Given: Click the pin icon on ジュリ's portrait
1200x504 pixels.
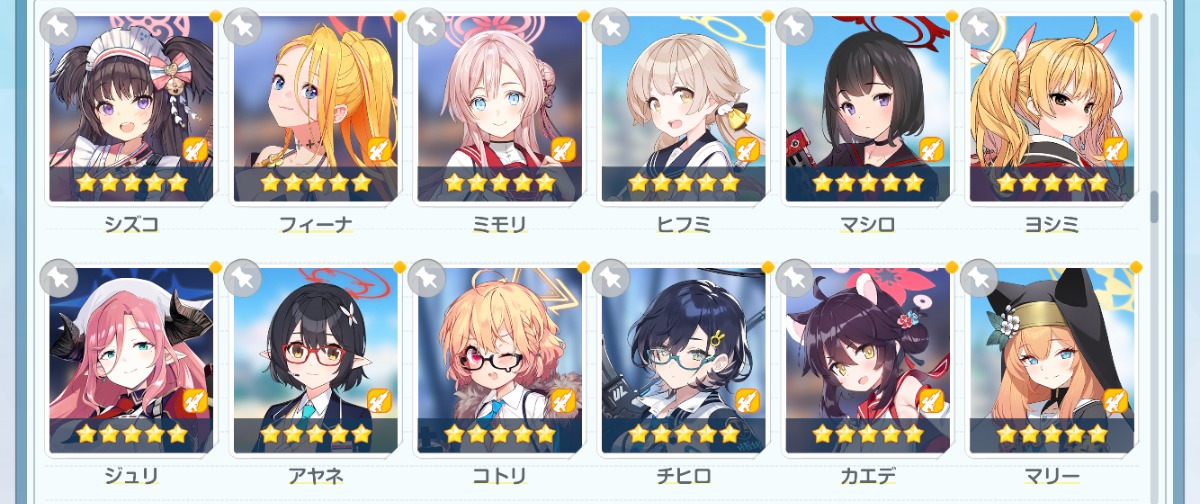Looking at the screenshot, I should click(x=58, y=278).
